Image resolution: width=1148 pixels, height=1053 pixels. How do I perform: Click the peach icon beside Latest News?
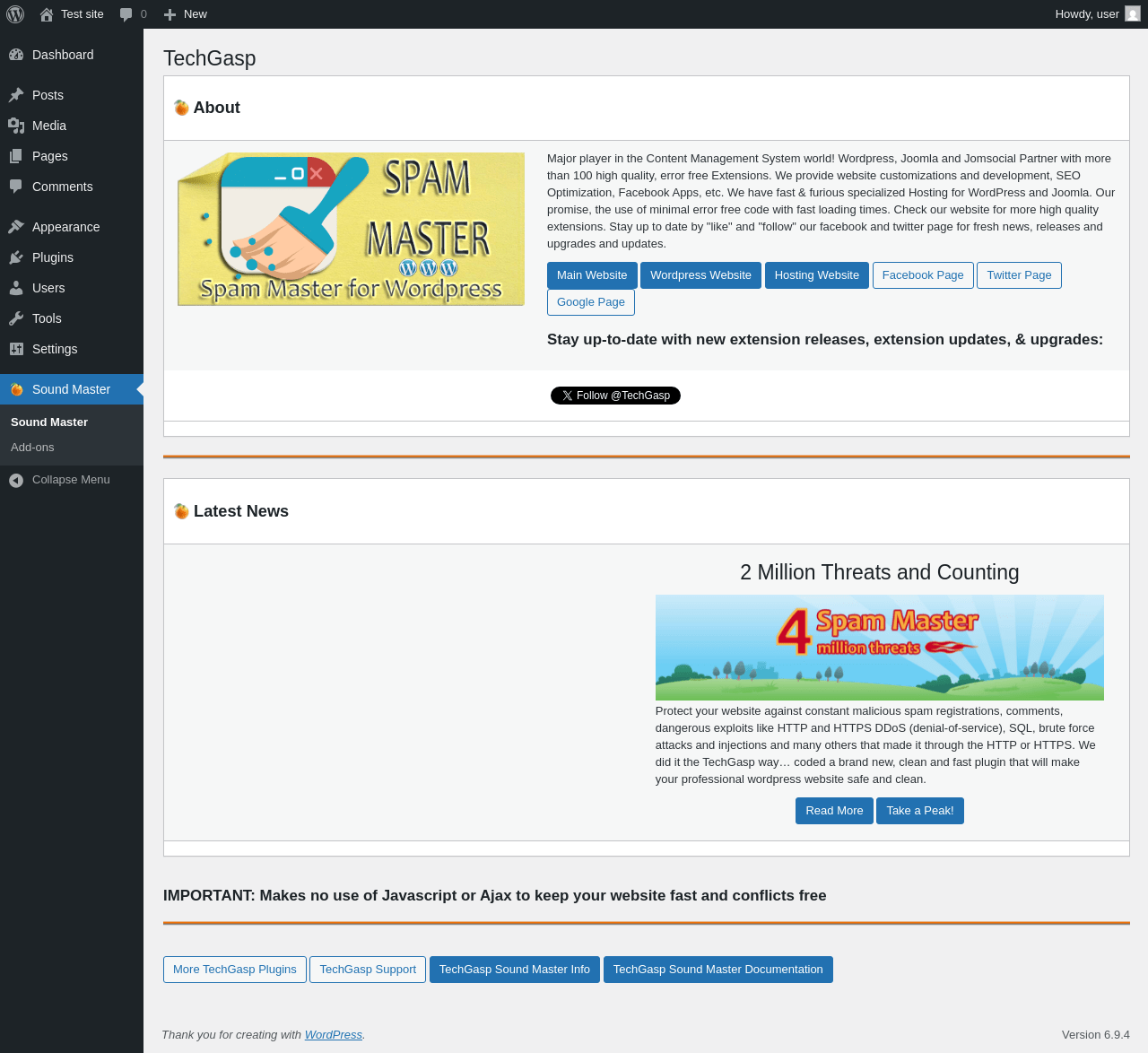pos(181,511)
